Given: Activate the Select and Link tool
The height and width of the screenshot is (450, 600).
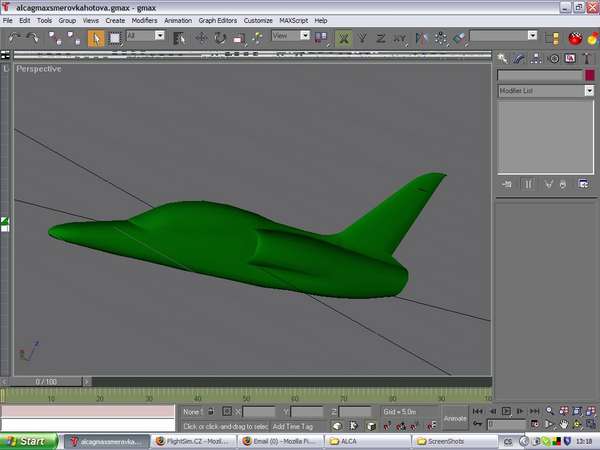Looking at the screenshot, I should 55,38.
